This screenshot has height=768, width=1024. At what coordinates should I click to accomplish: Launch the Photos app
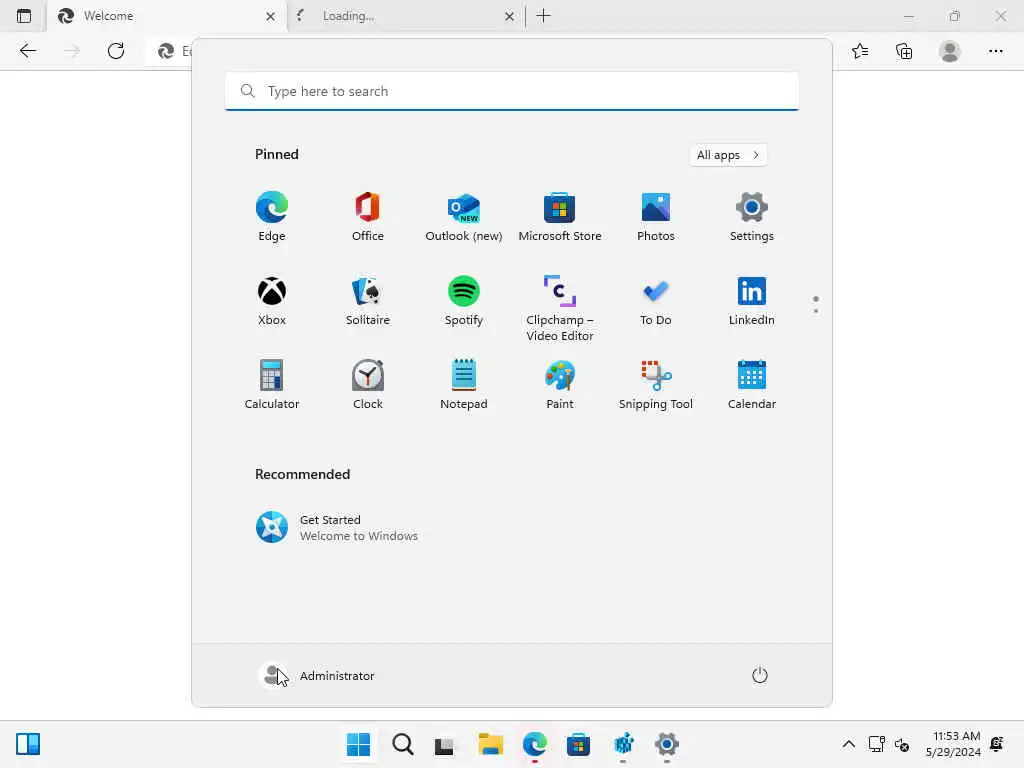(656, 217)
